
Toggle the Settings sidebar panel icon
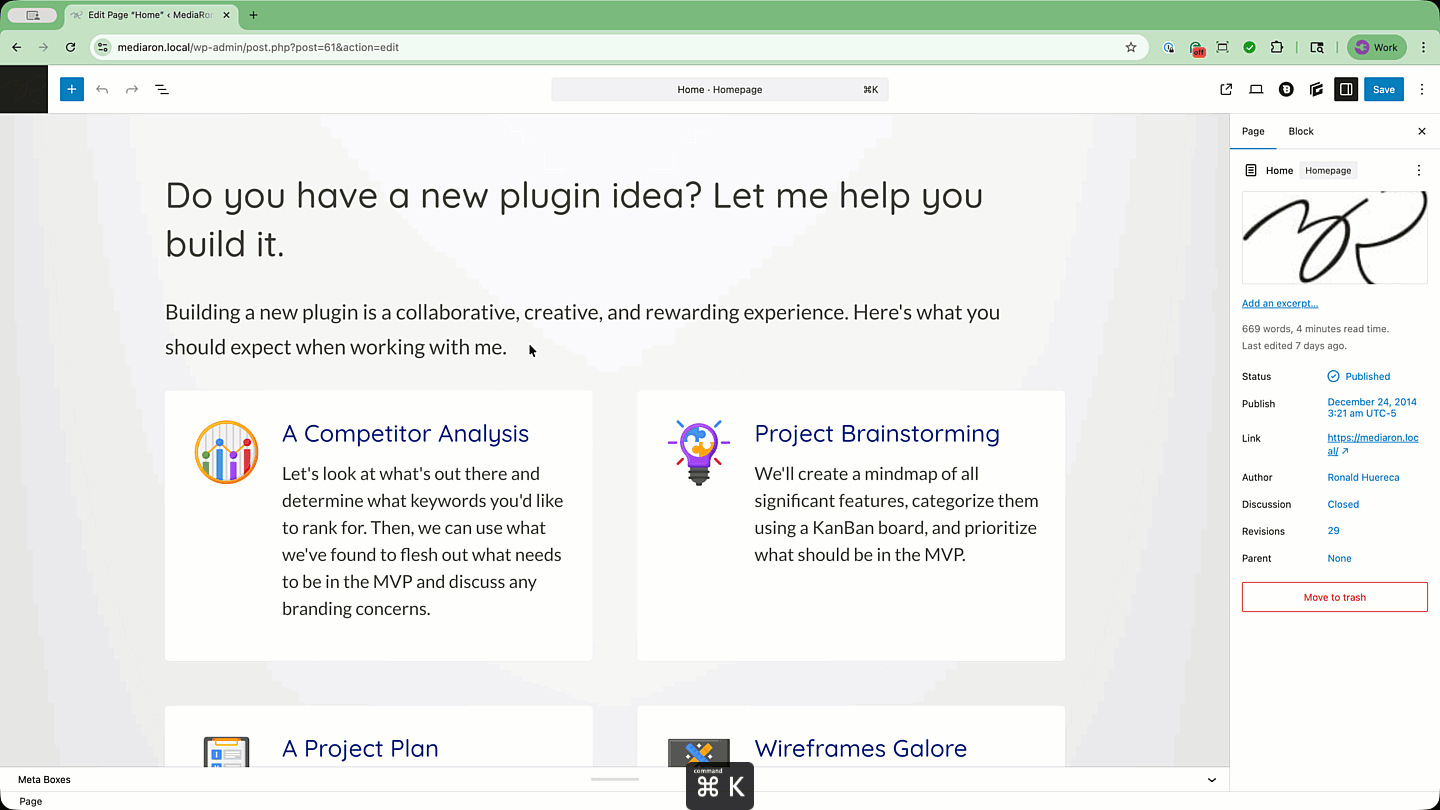click(1346, 89)
